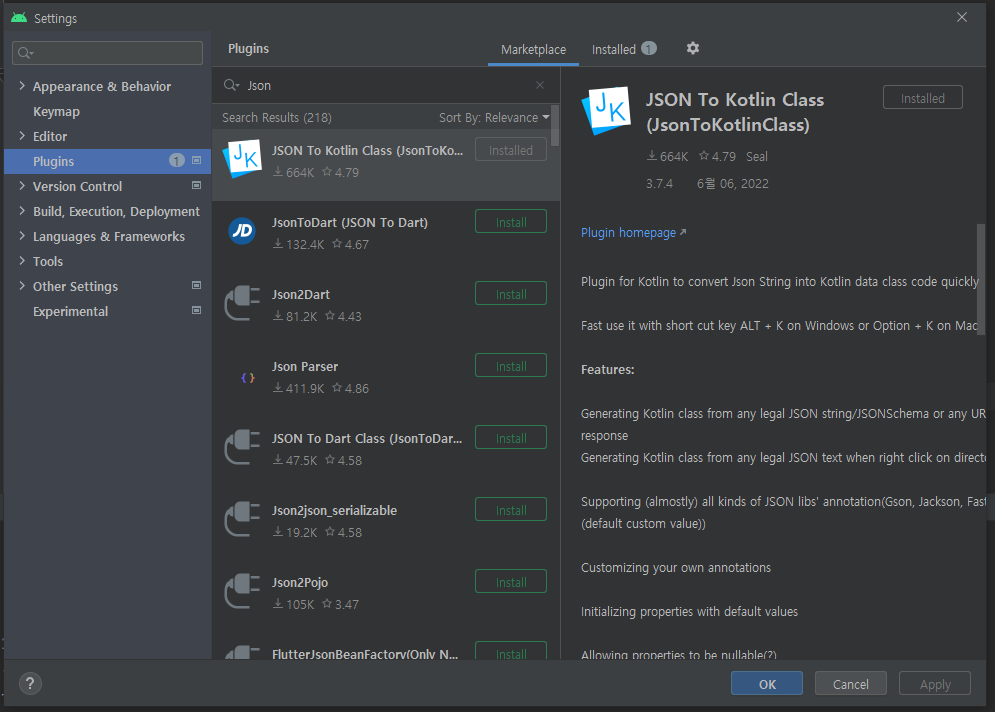Viewport: 995px width, 712px height.
Task: Select Experimental in settings tree
Action: point(70,312)
